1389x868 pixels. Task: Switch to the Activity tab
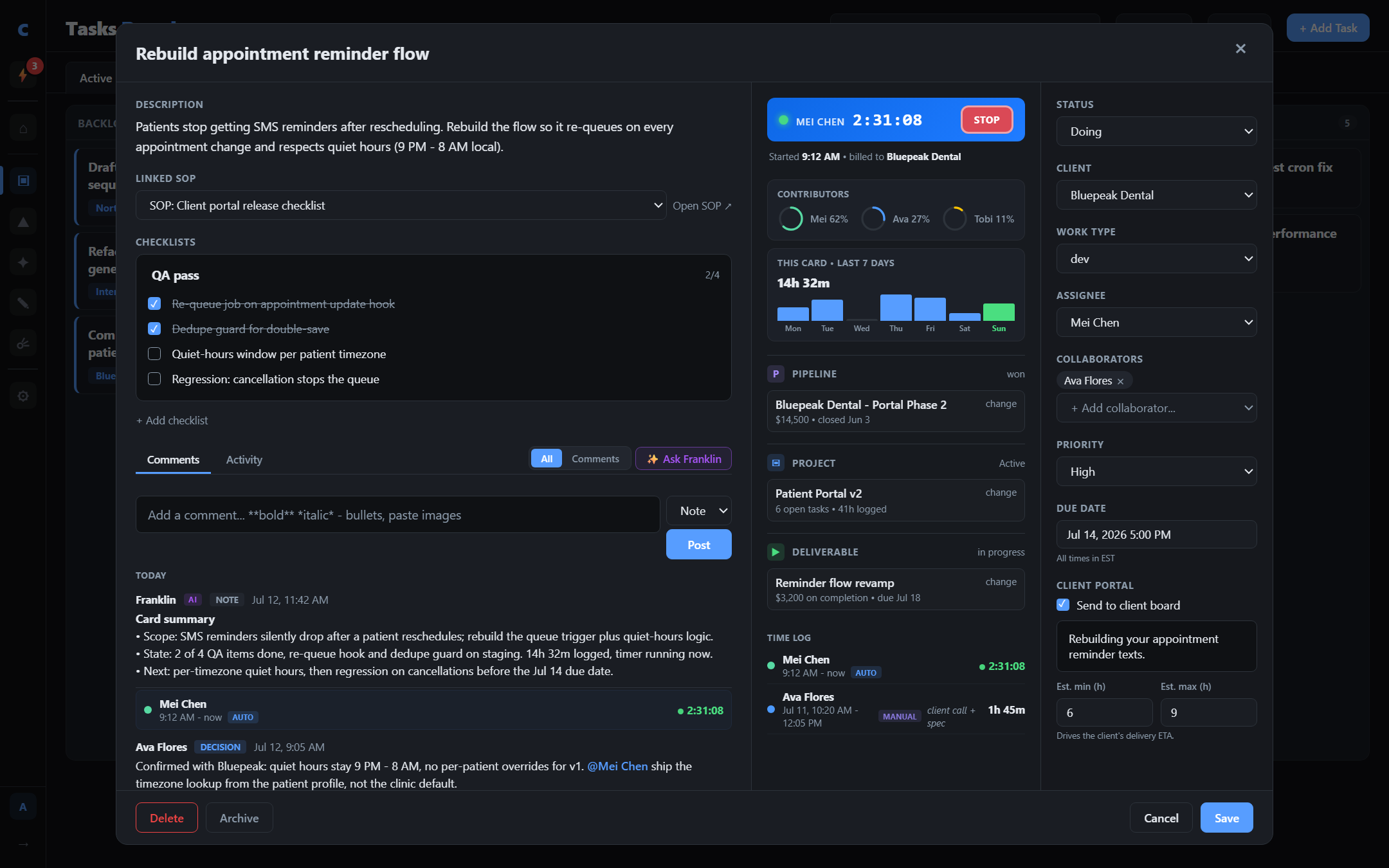point(244,460)
